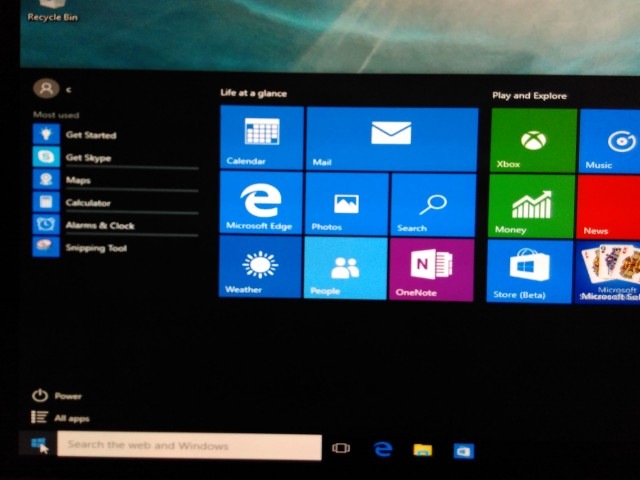Open Get Started from Most used

pyautogui.click(x=116, y=134)
